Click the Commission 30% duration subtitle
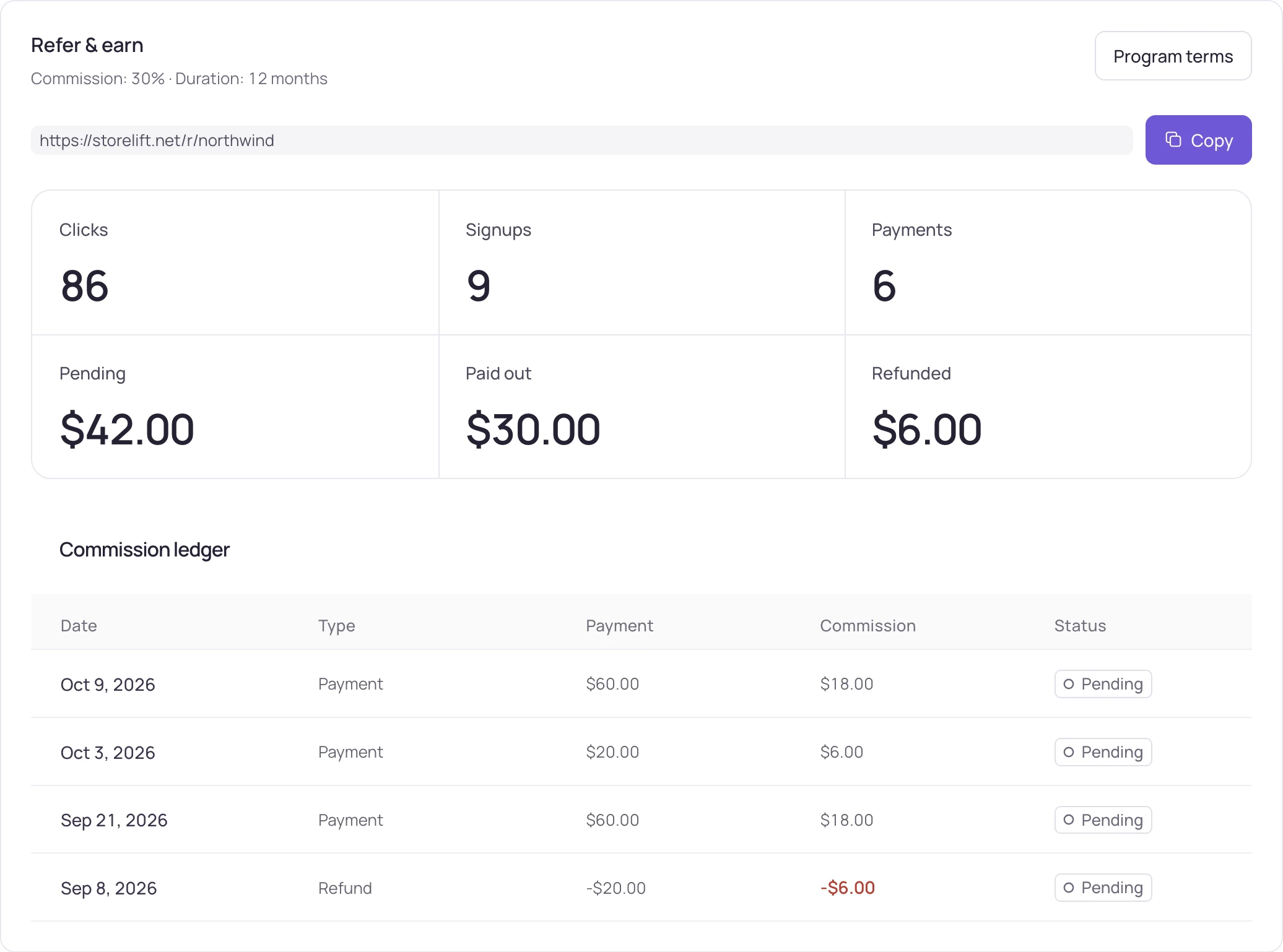1283x952 pixels. point(179,79)
